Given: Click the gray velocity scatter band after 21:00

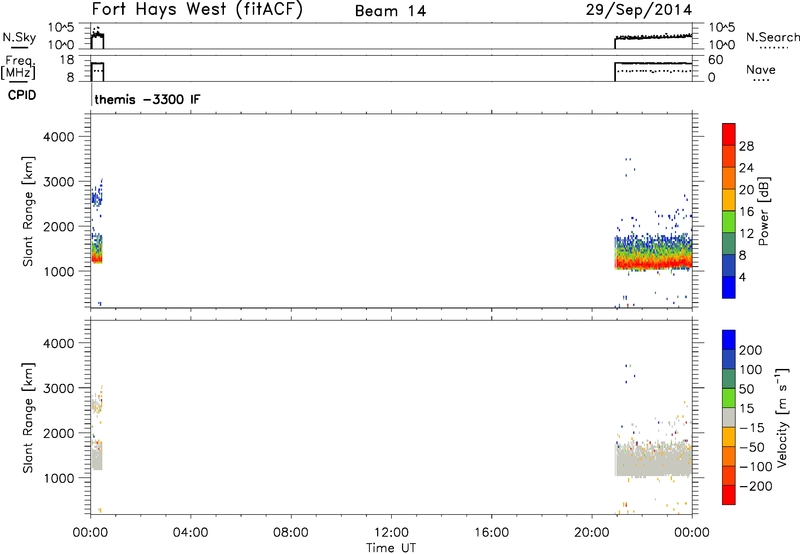Looking at the screenshot, I should point(654,460).
